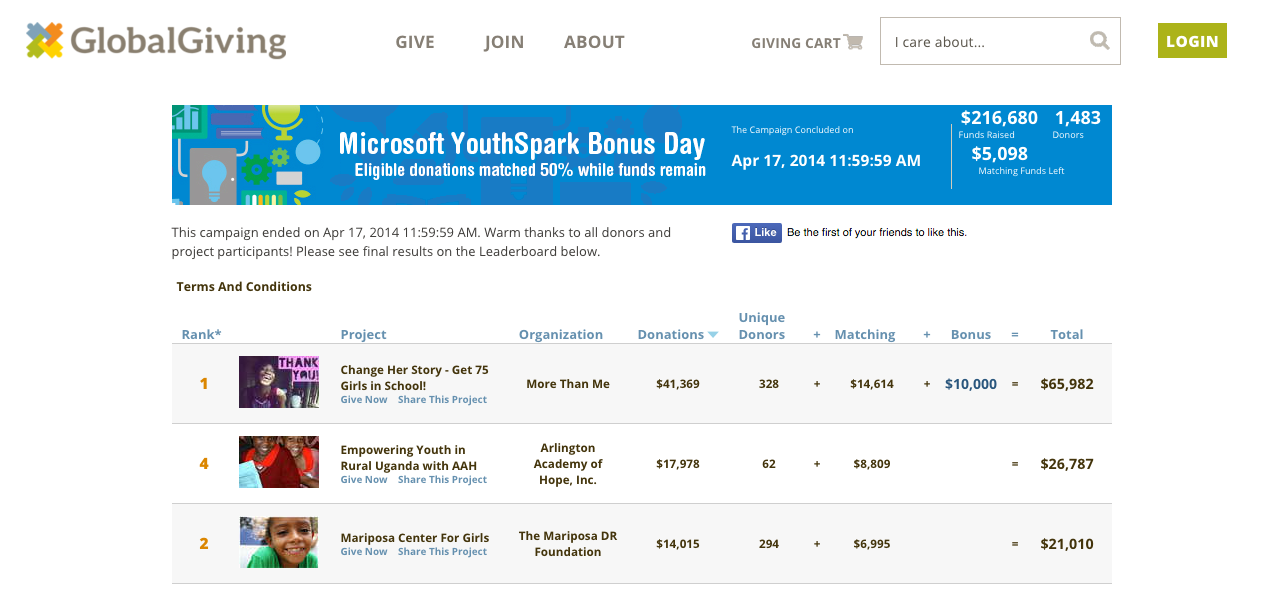Click the $10,000 bonus amount

click(971, 384)
